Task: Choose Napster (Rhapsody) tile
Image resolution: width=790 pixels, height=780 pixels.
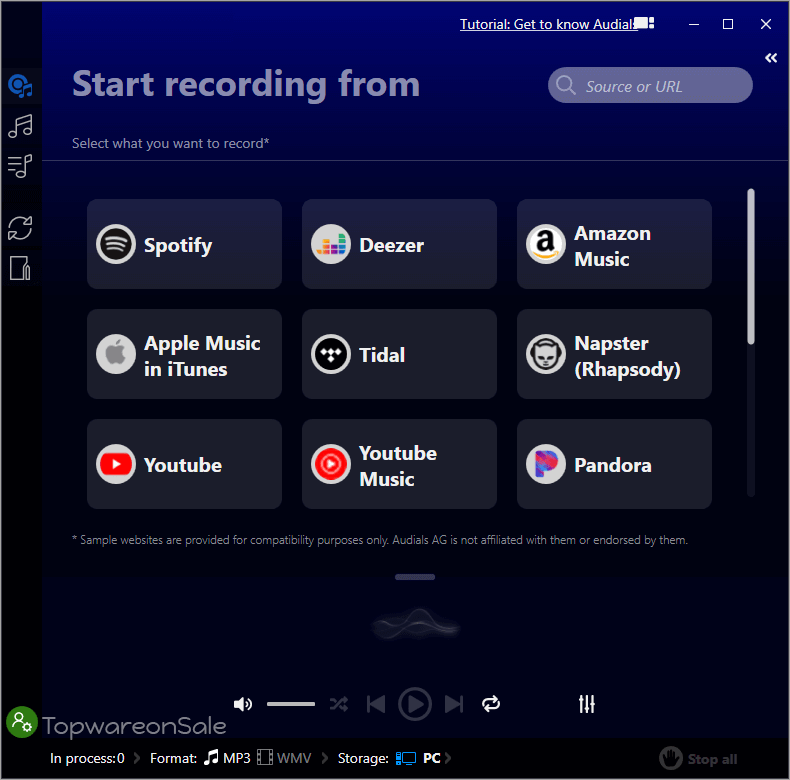Action: click(x=614, y=354)
